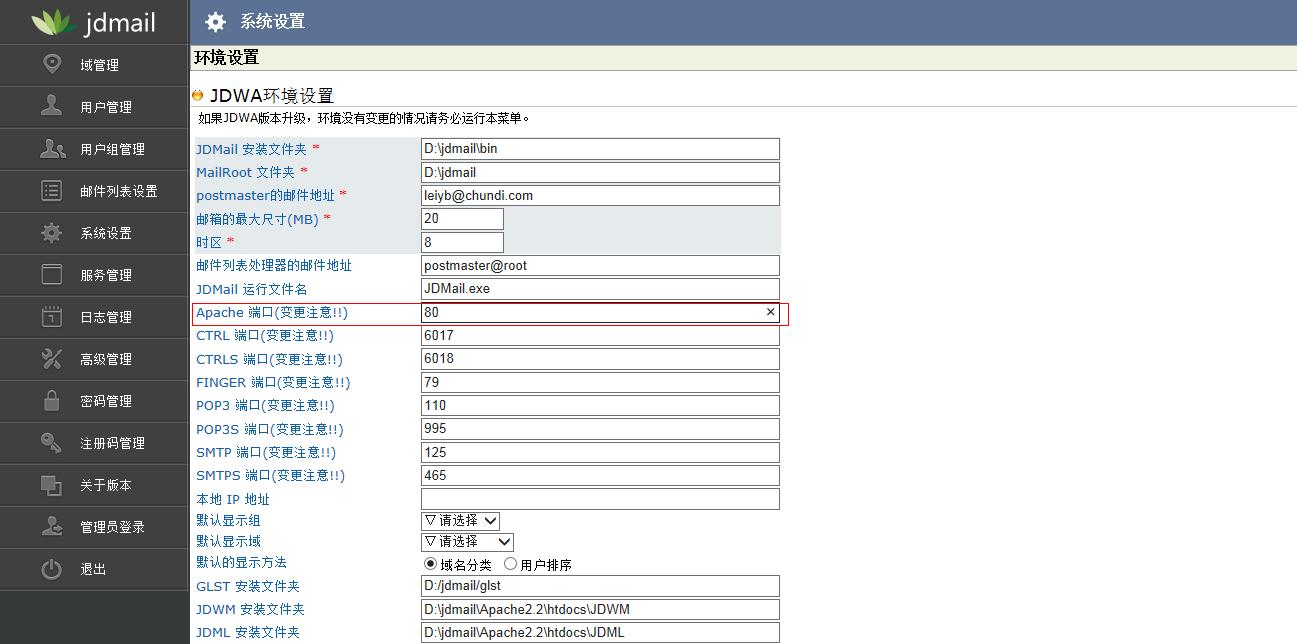Edit the postmaster的邮件地址 field

[x=600, y=195]
